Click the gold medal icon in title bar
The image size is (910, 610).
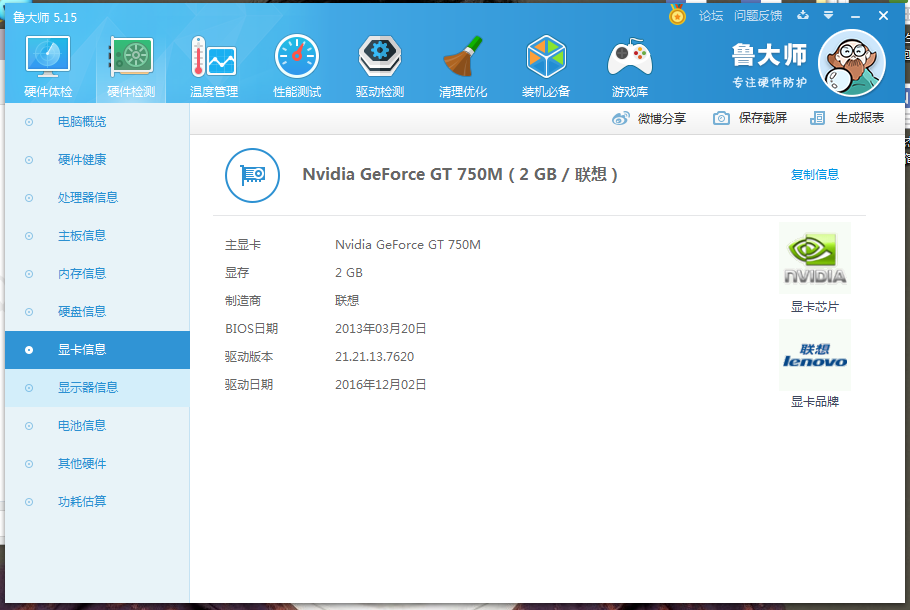677,15
